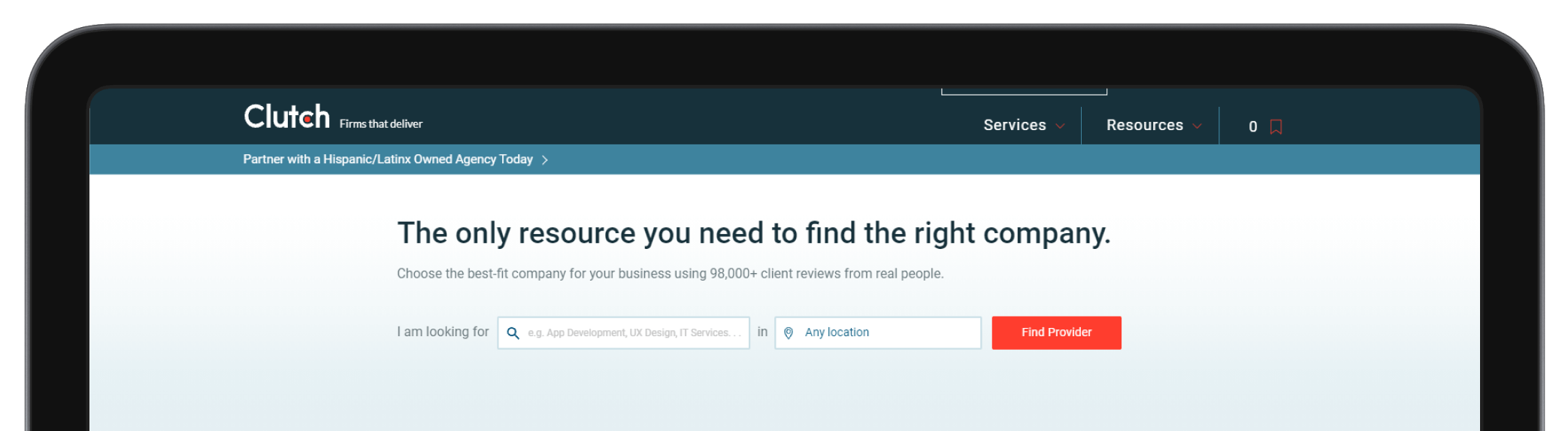Expand the Services chevron arrow
This screenshot has height=431, width=1568.
(1061, 126)
